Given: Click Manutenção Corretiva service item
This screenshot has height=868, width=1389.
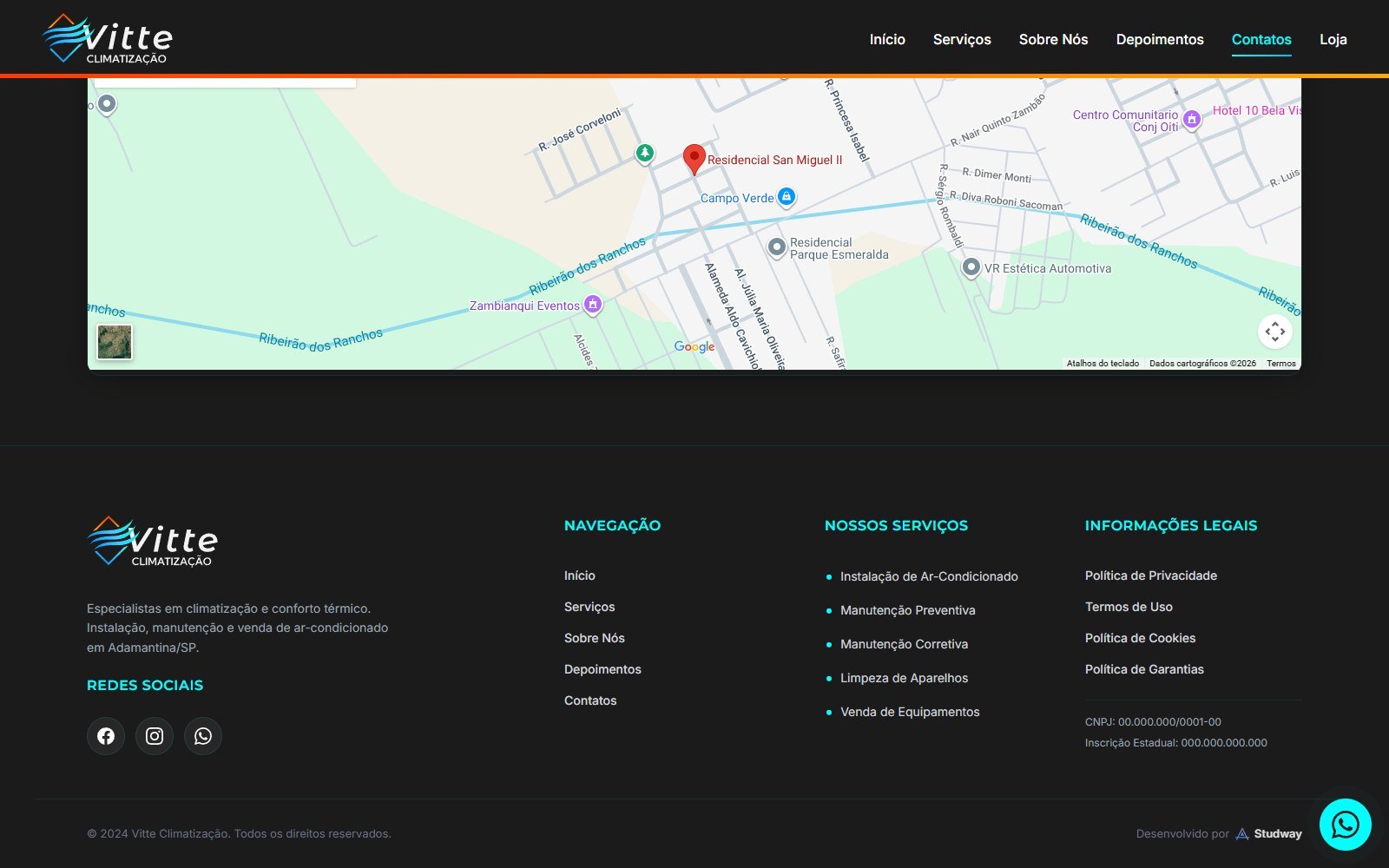Looking at the screenshot, I should click(904, 644).
